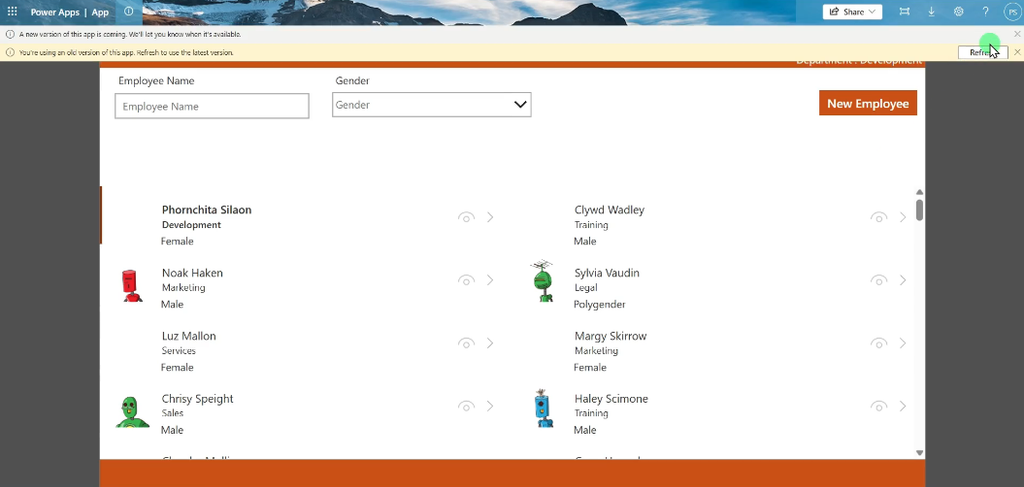1024x487 pixels.
Task: Open the settings gear icon
Action: coord(959,12)
